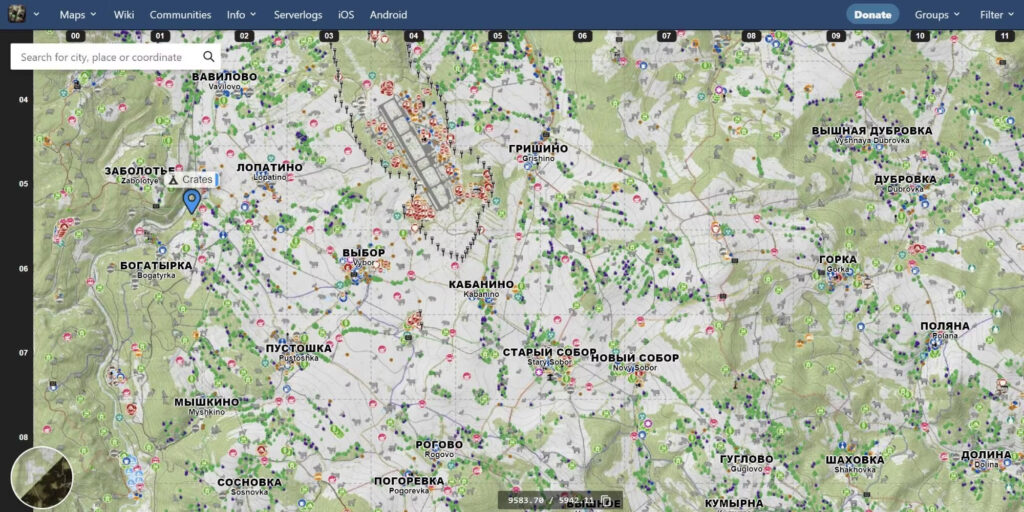Click the airfield runway on the map
This screenshot has height=512, width=1024.
point(413,150)
